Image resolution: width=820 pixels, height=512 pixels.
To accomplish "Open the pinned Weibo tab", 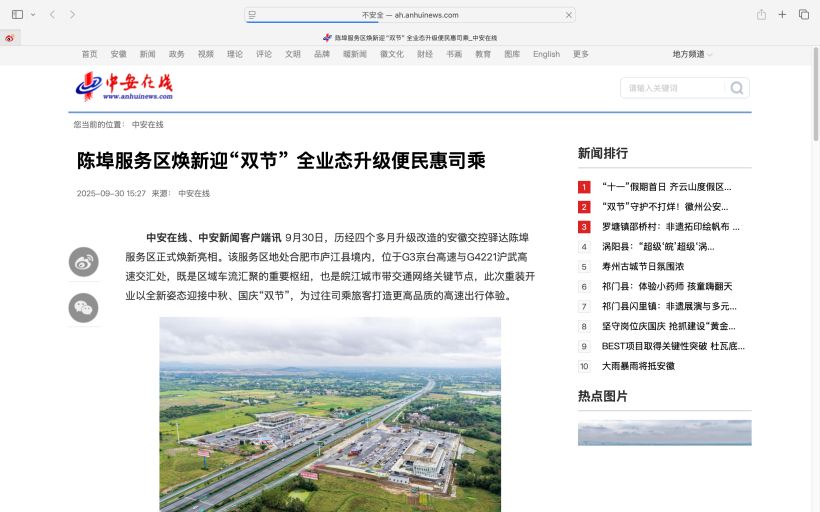I will point(10,38).
